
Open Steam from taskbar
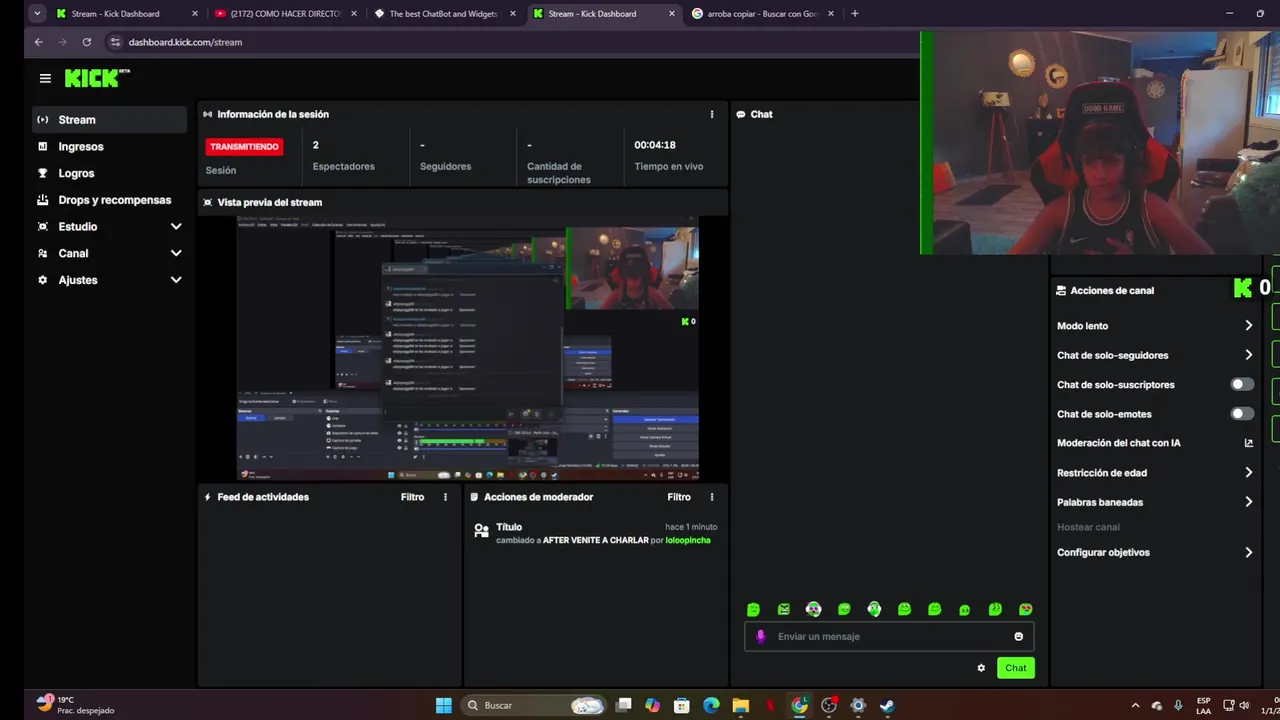(887, 705)
